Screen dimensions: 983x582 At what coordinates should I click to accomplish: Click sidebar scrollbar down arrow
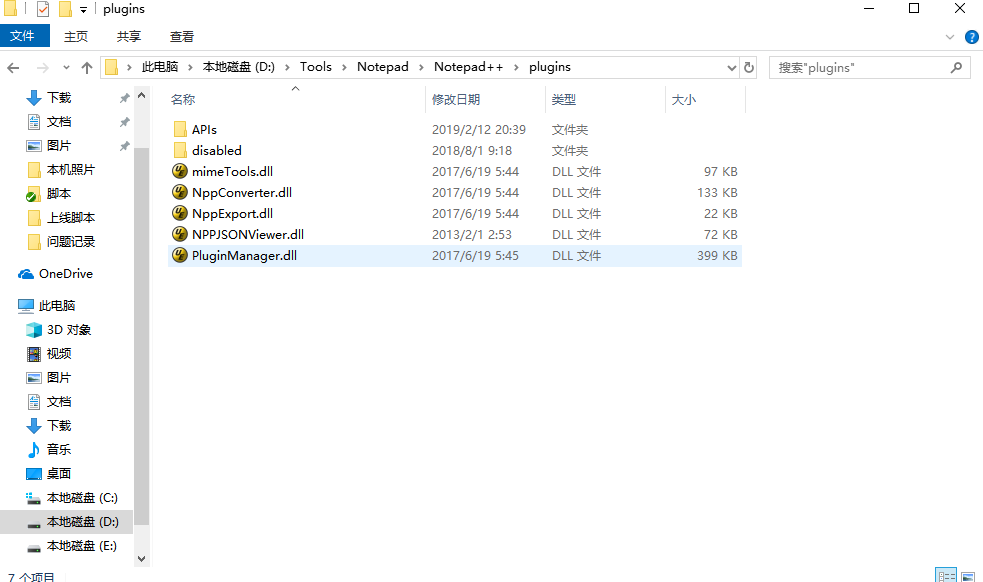coord(142,559)
